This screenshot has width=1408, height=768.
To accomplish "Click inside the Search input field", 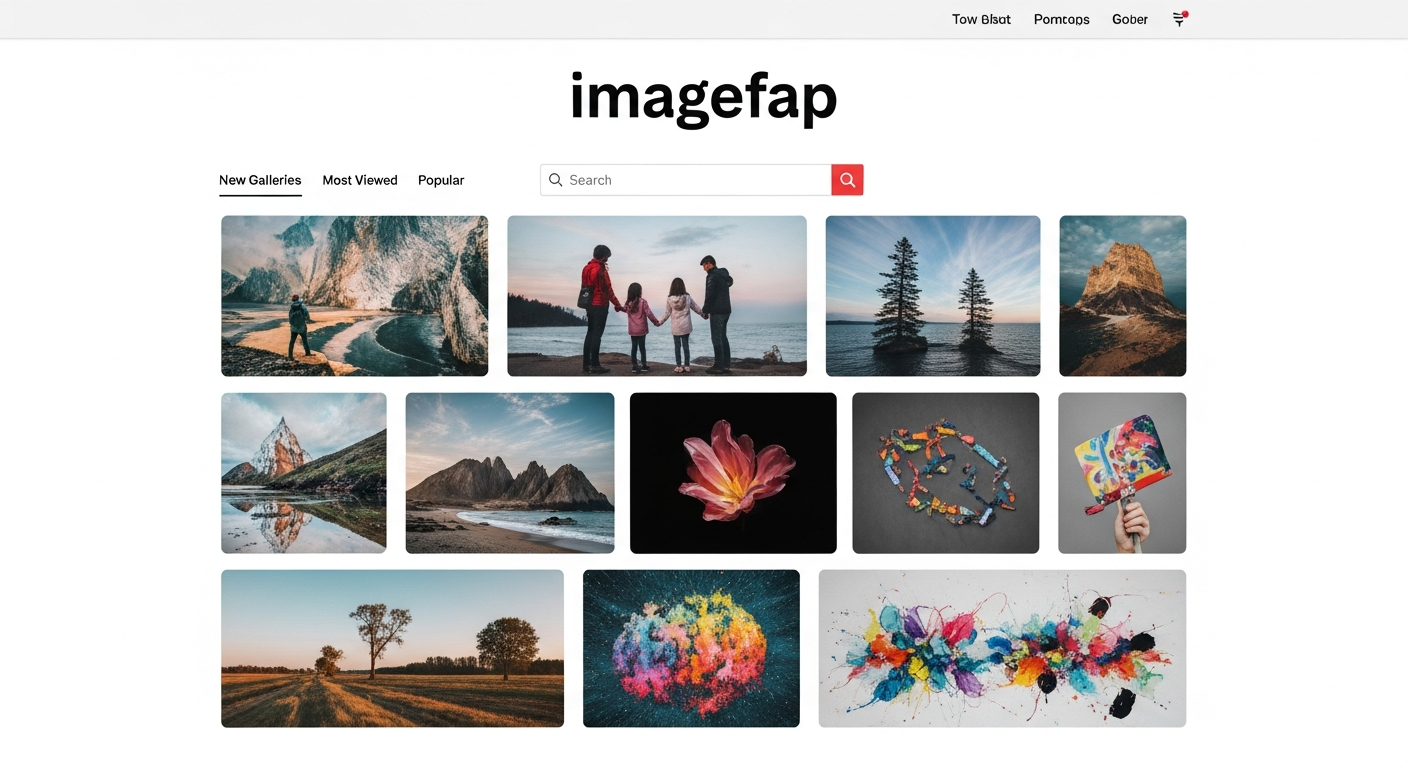I will click(x=690, y=180).
